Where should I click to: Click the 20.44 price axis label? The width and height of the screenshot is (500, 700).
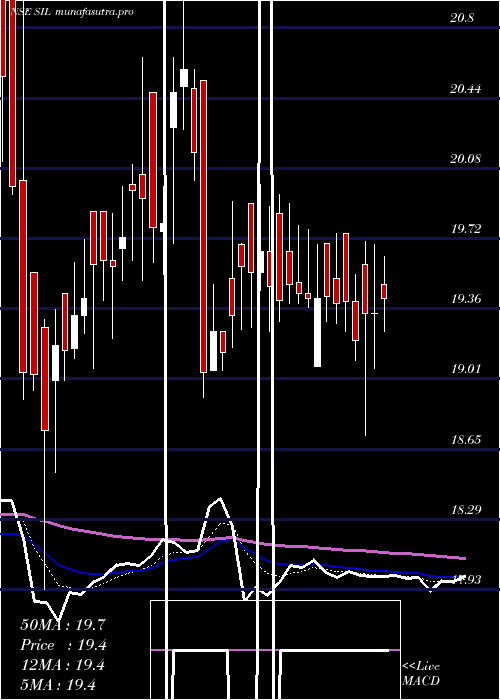point(466,89)
